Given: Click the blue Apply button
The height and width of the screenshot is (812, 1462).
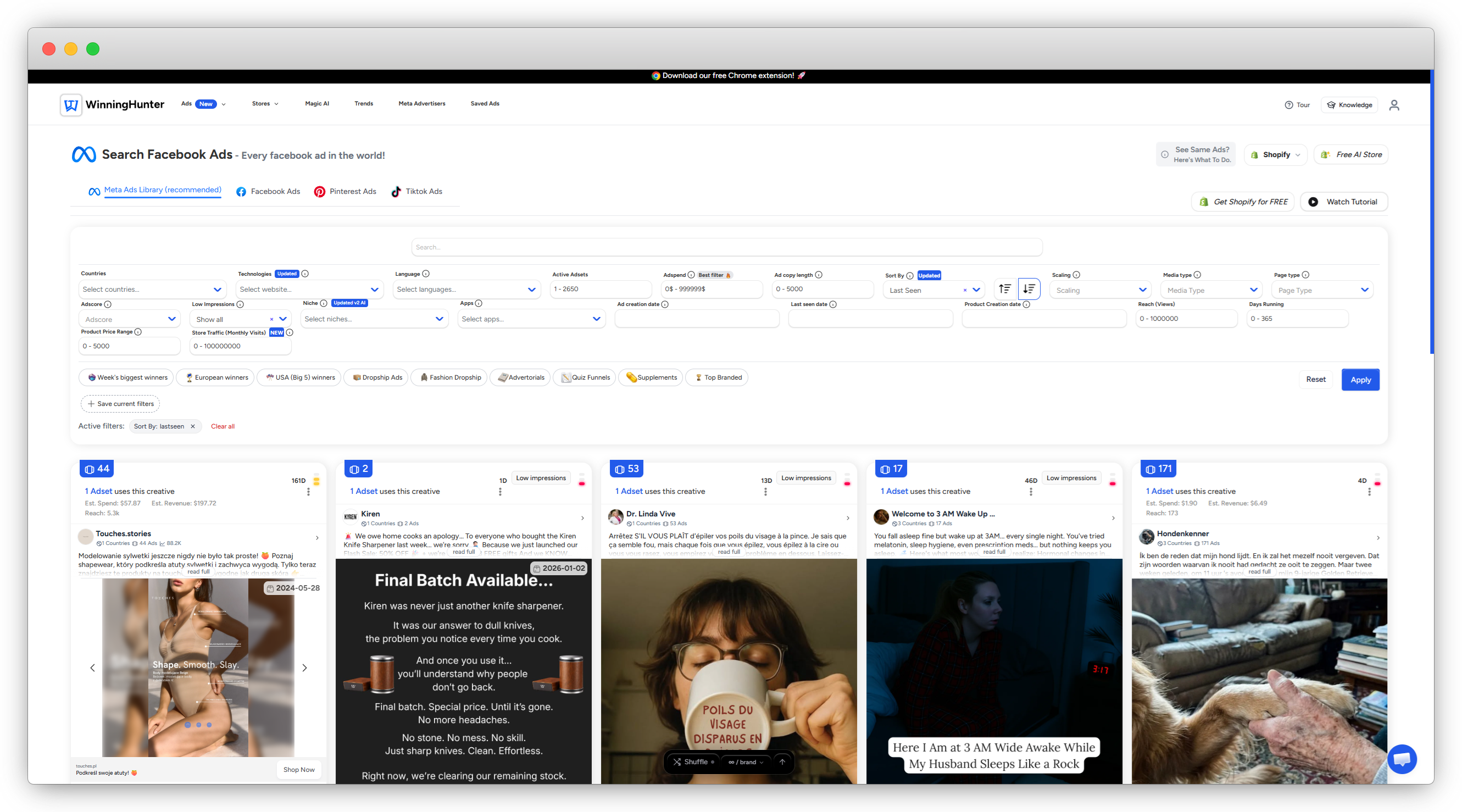Looking at the screenshot, I should click(1360, 380).
